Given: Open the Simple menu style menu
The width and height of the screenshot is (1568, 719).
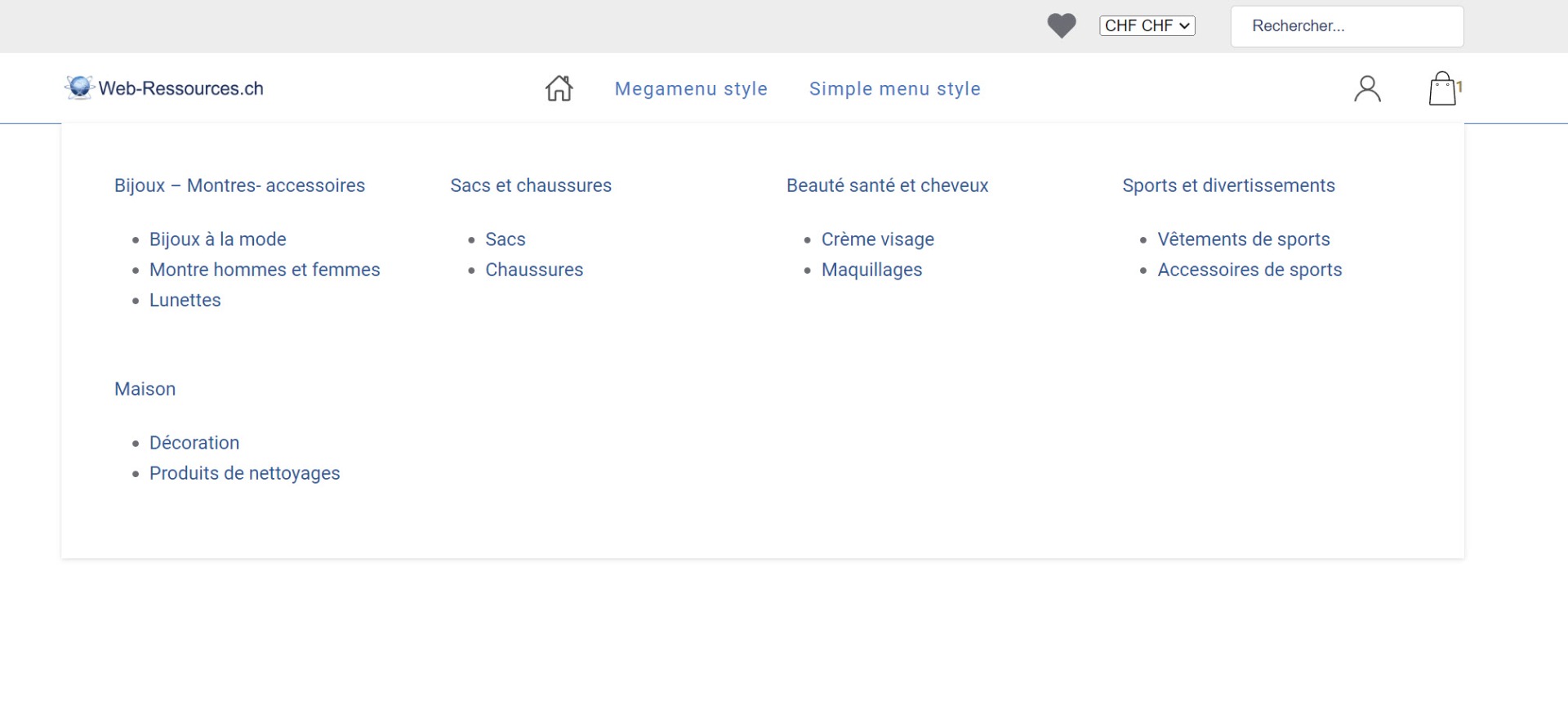Looking at the screenshot, I should tap(894, 89).
